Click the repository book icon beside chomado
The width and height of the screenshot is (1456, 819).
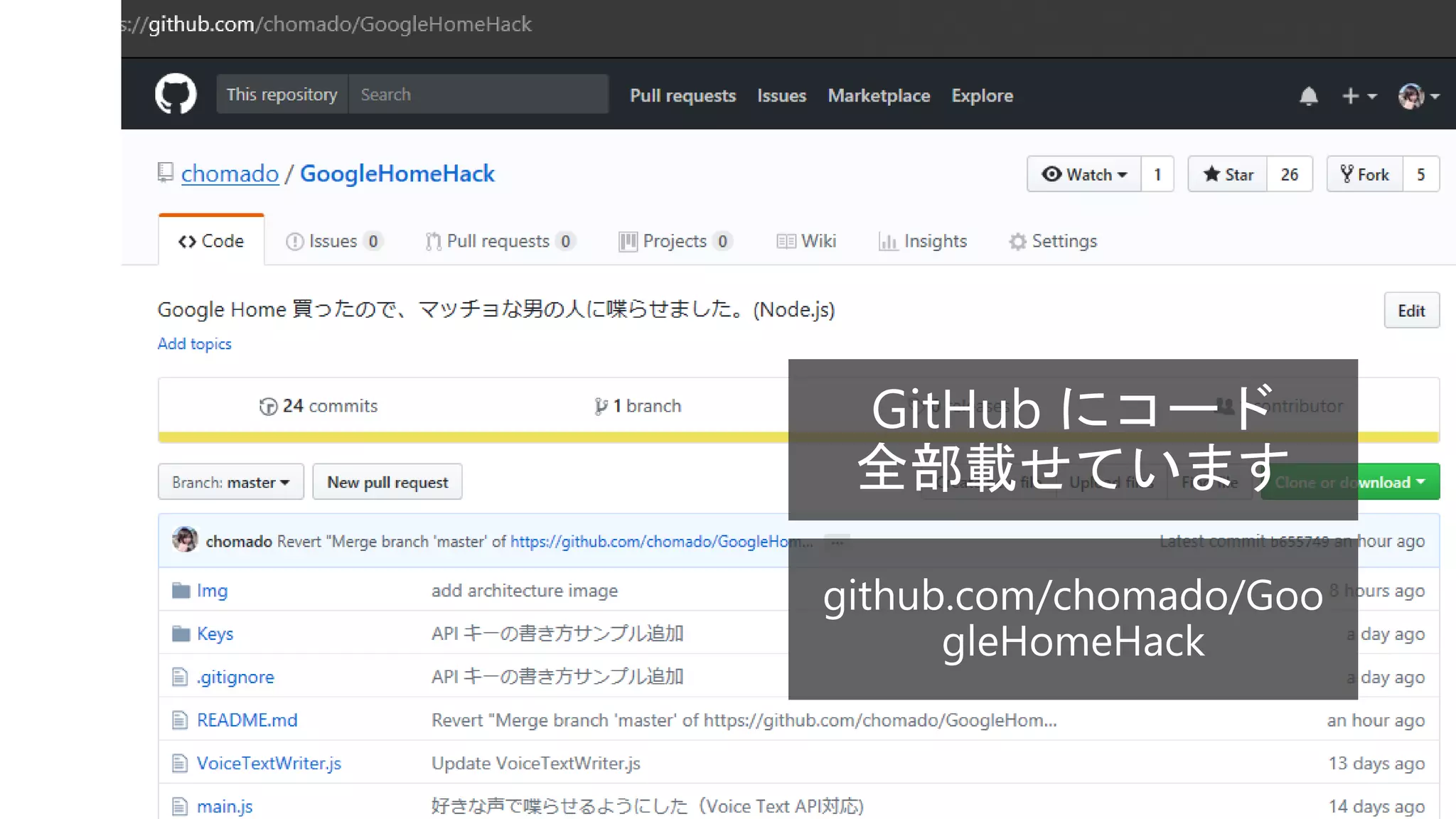pyautogui.click(x=165, y=173)
